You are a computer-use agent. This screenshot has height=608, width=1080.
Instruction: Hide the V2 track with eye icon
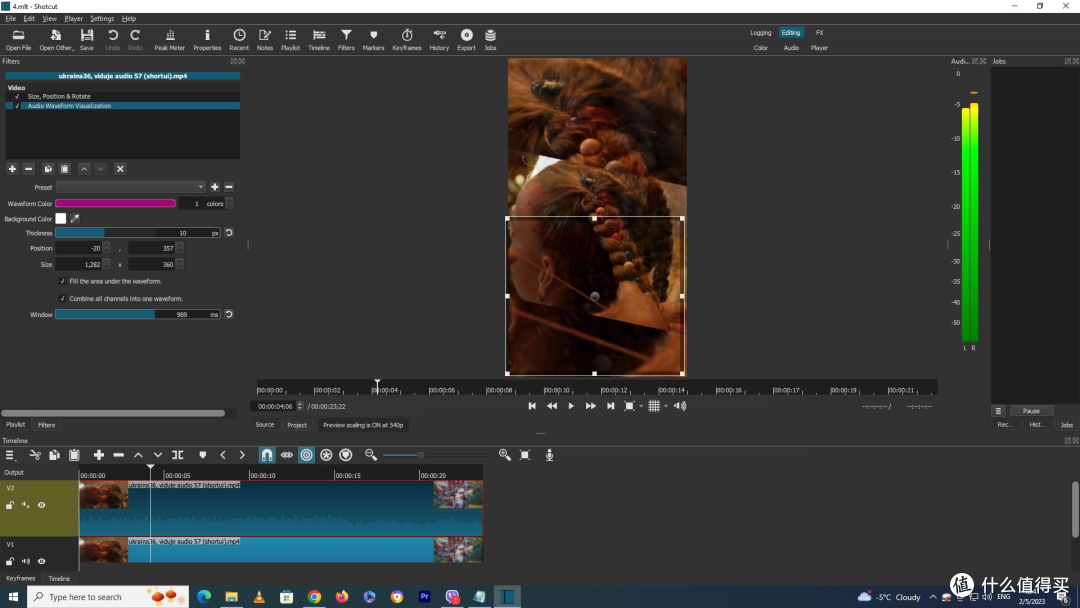41,505
